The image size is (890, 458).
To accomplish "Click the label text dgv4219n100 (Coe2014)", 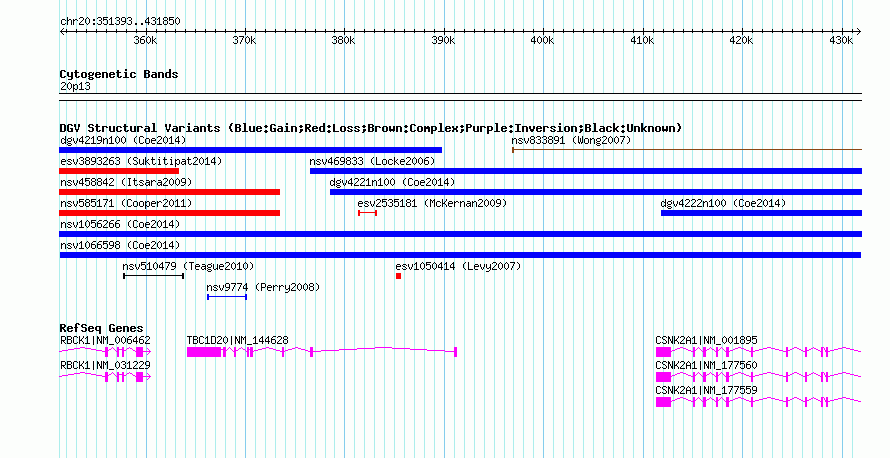I will coord(123,140).
